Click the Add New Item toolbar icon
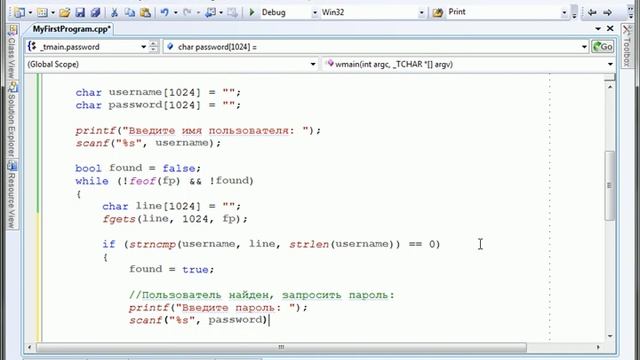640x360 pixels. point(42,13)
